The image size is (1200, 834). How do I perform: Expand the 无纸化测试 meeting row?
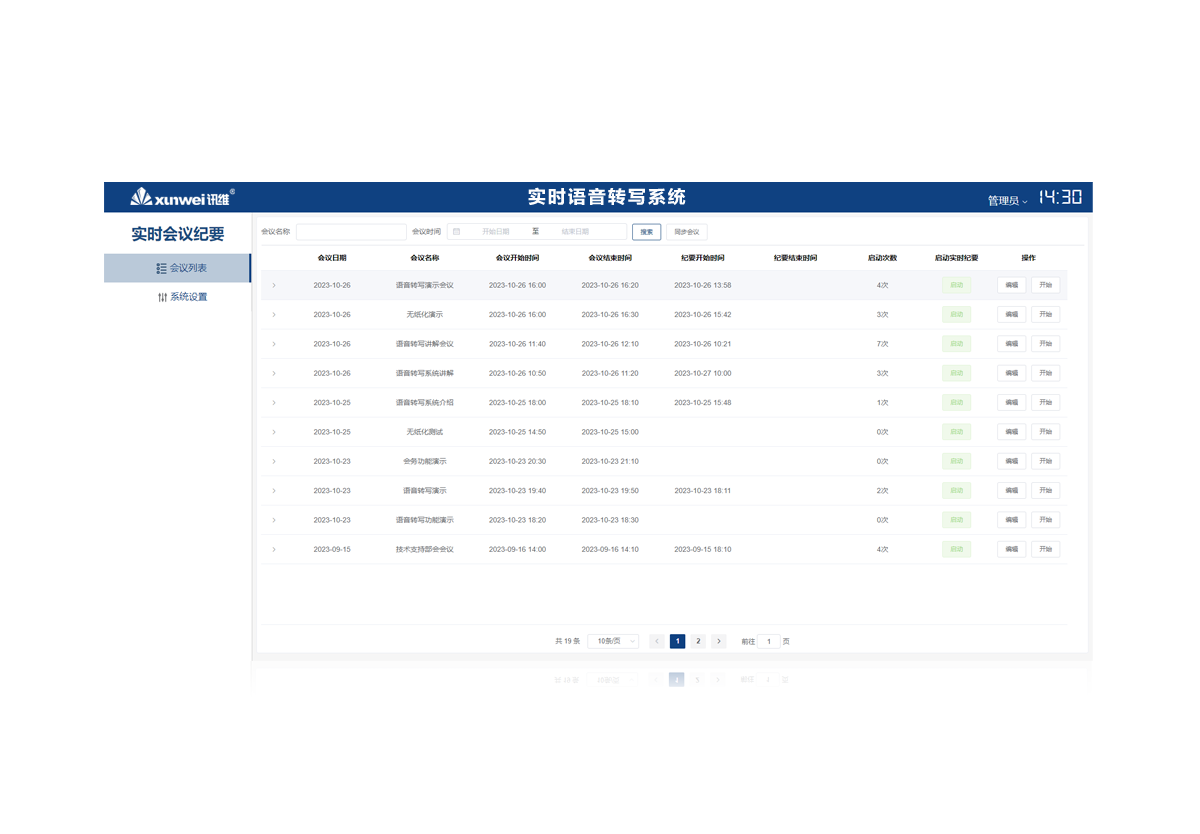(274, 432)
